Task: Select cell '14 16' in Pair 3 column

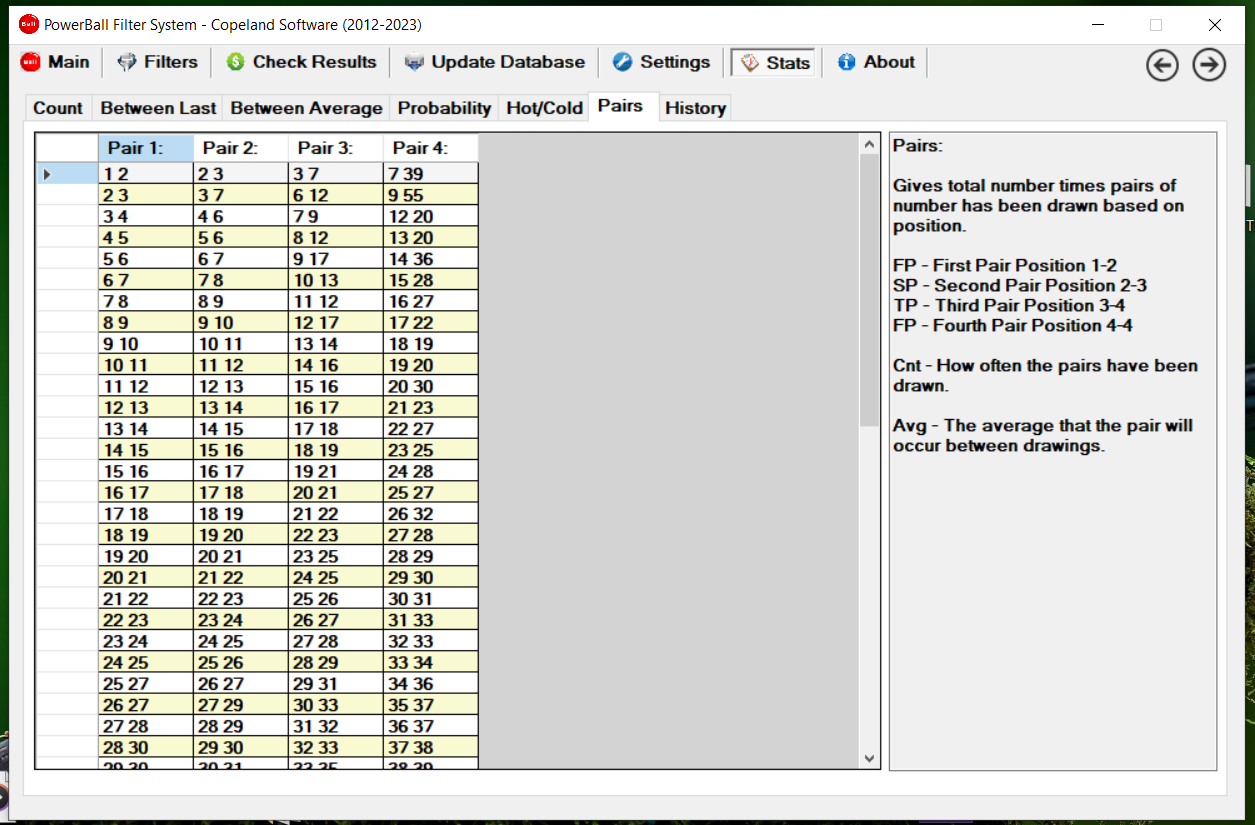Action: coord(336,365)
